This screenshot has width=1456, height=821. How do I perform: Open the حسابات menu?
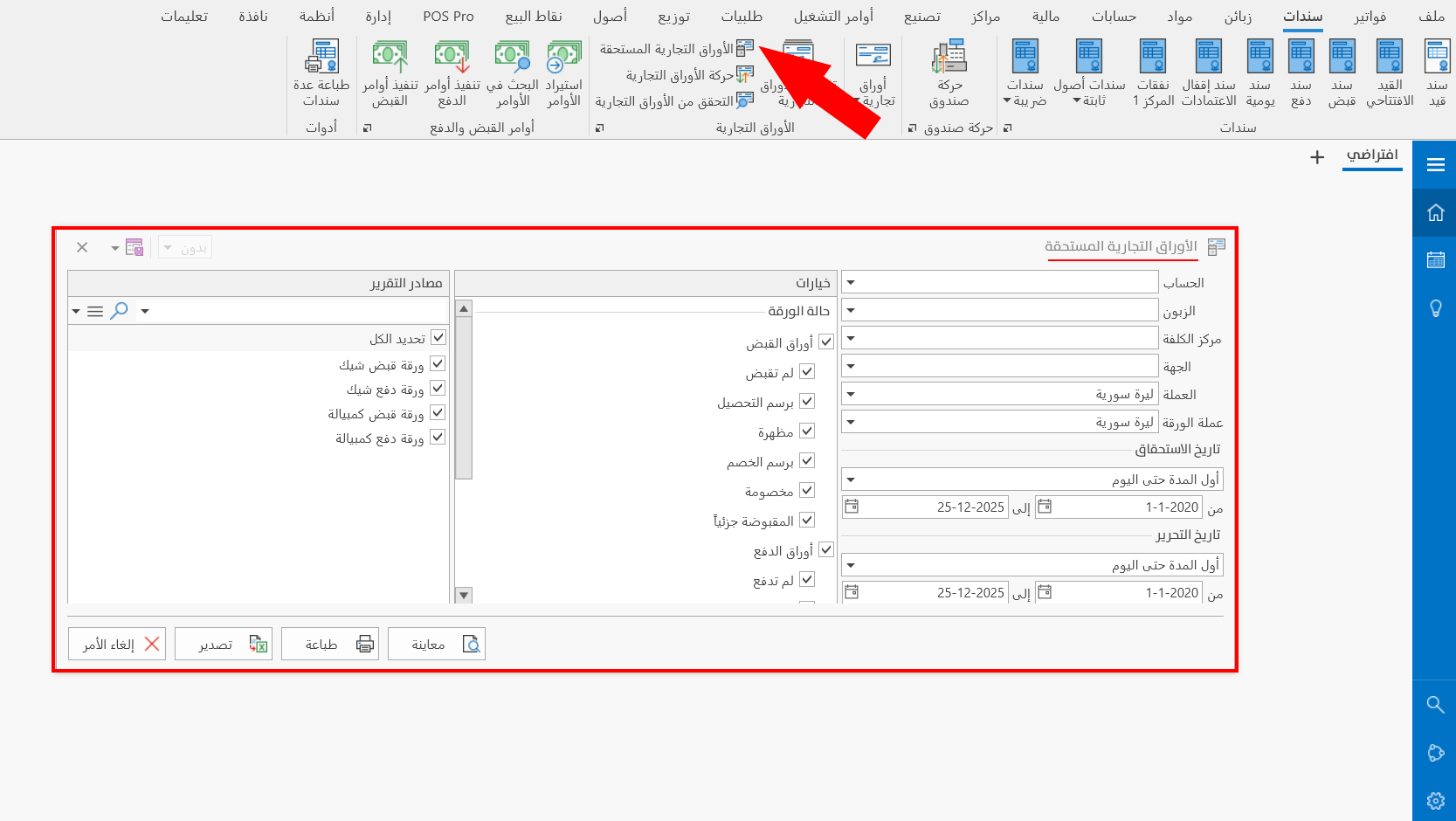point(1114,16)
